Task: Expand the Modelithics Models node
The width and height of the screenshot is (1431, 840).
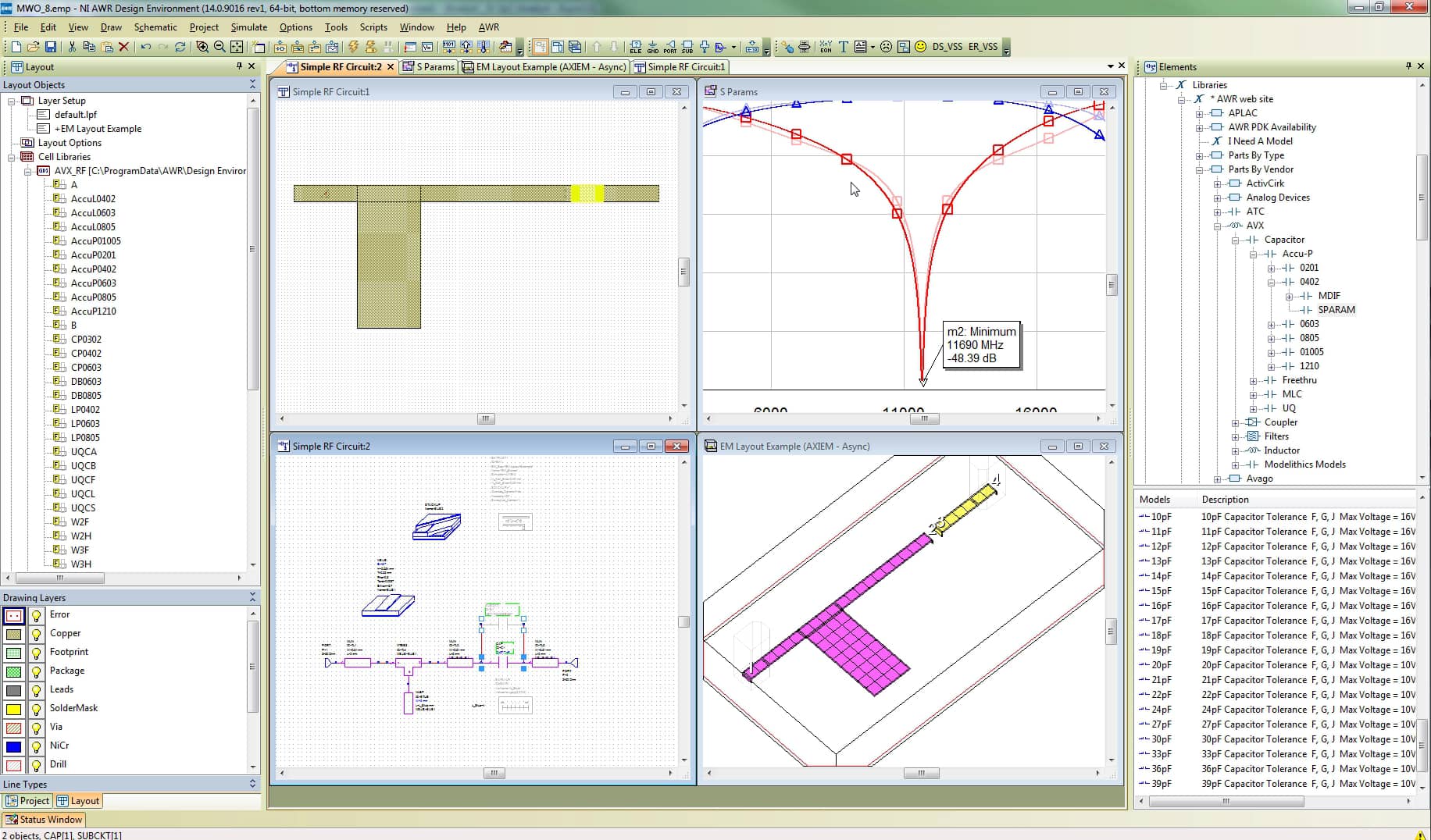Action: (x=1236, y=464)
